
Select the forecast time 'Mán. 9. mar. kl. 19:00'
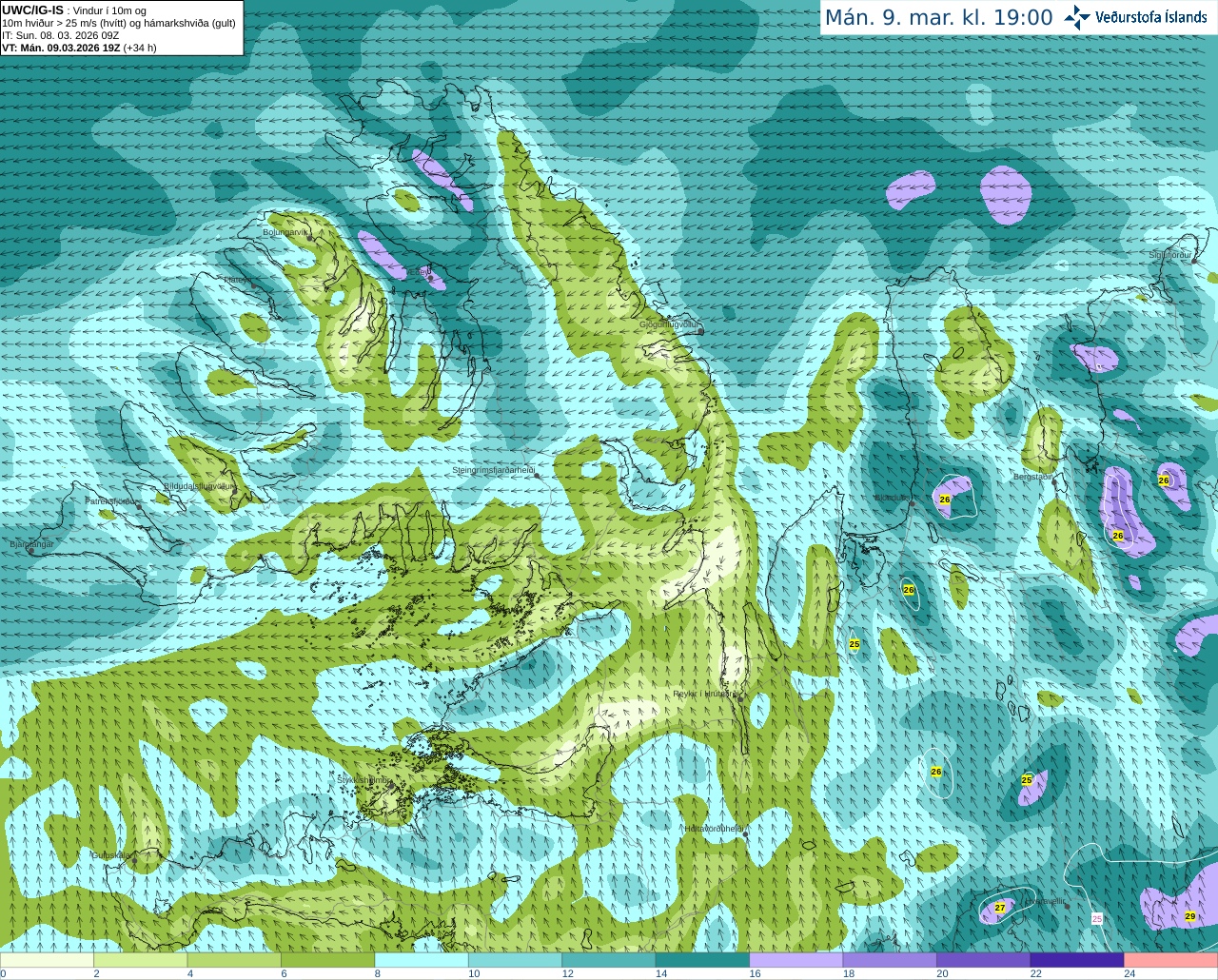point(938,18)
